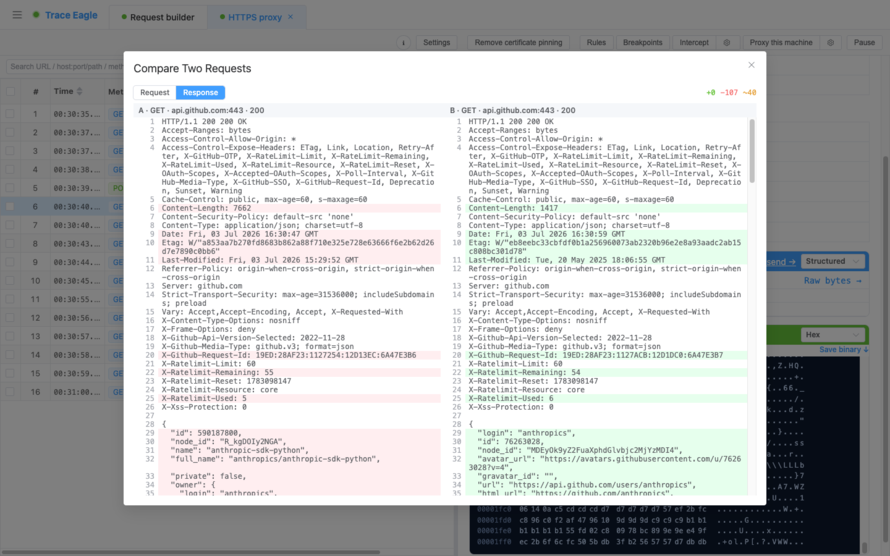Click A side "id": 590187800 line
This screenshot has height=556, width=890.
299,433
